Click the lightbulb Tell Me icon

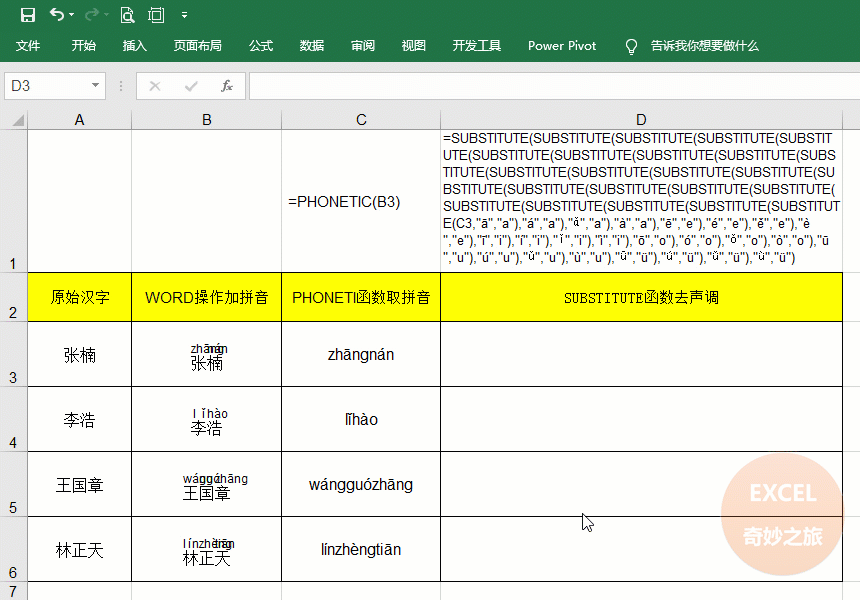pos(631,46)
